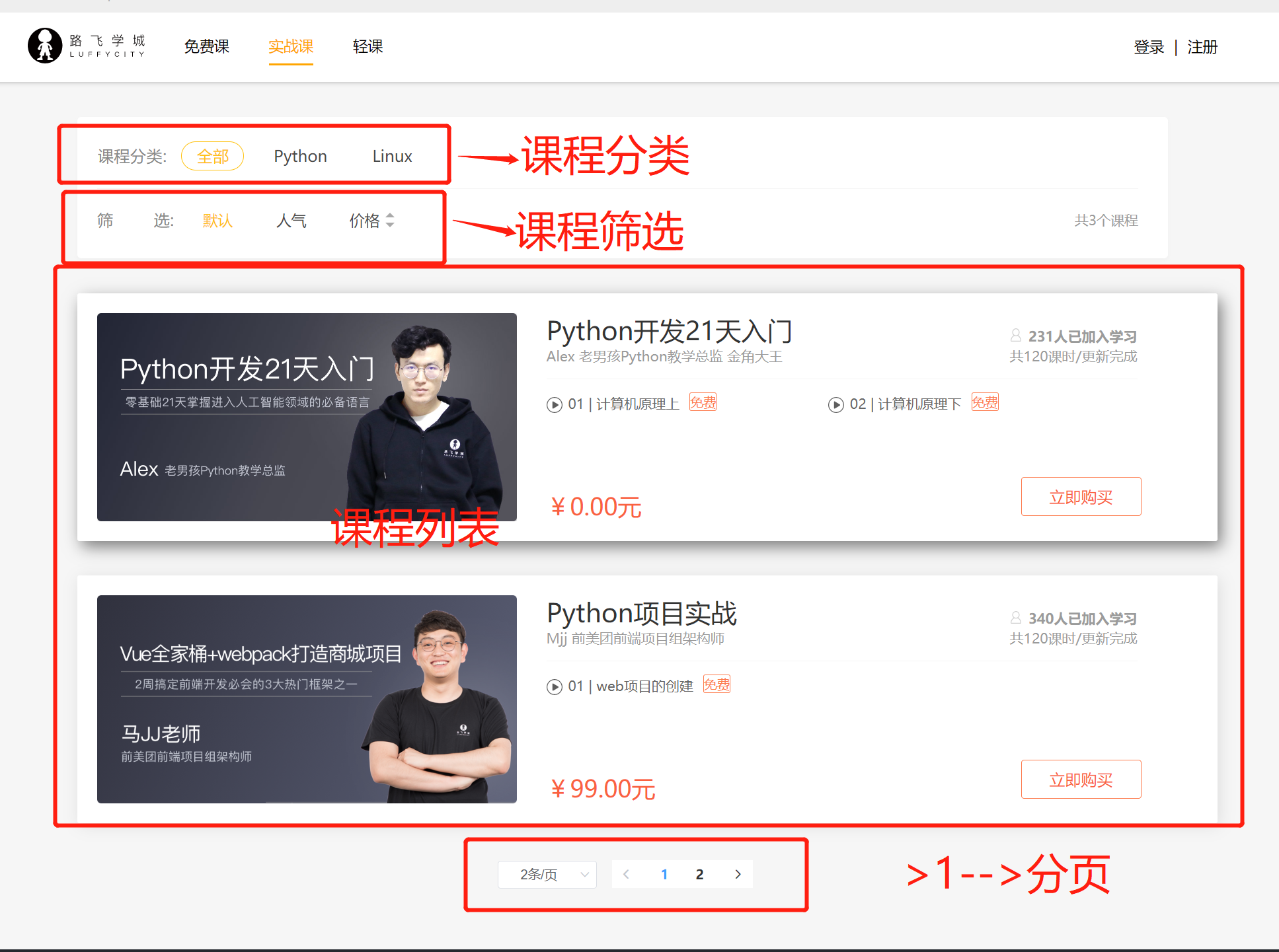
Task: Click learner icon beside 231人已加入学习
Action: tap(1016, 336)
